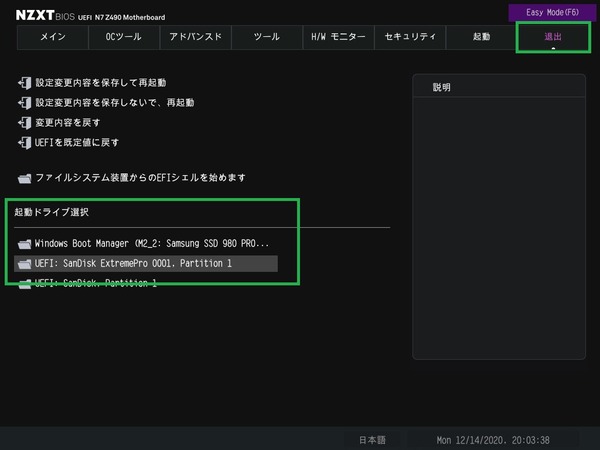Open the H/W モニター tab

tap(338, 37)
